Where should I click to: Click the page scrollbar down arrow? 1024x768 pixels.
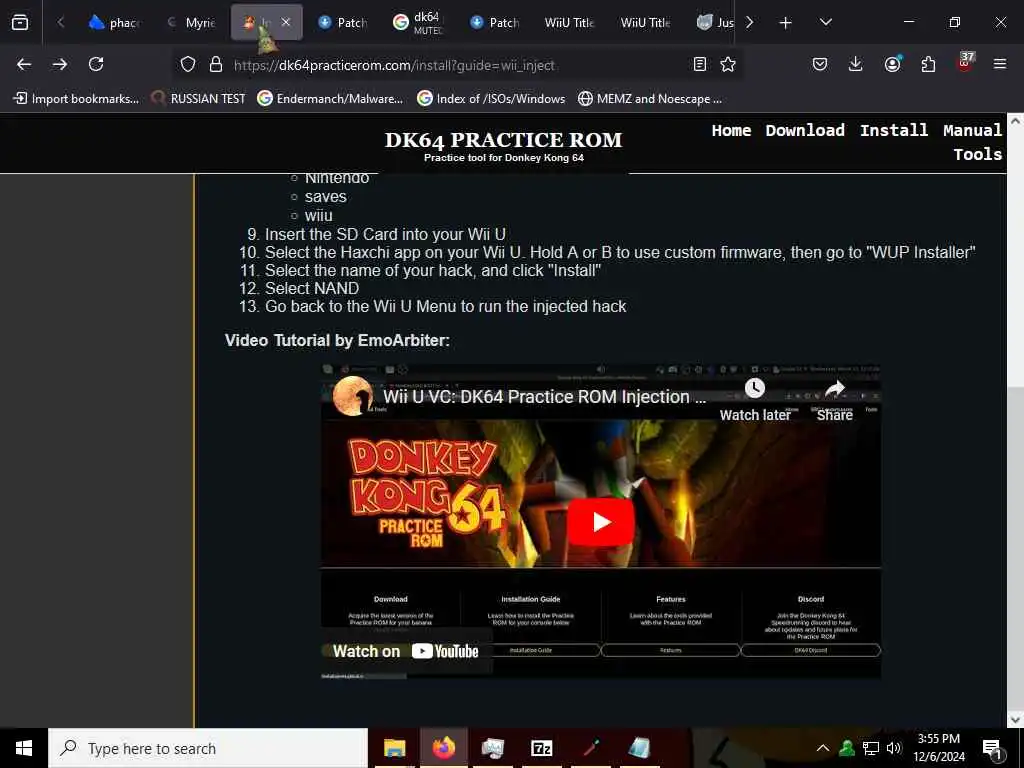pos(1015,719)
